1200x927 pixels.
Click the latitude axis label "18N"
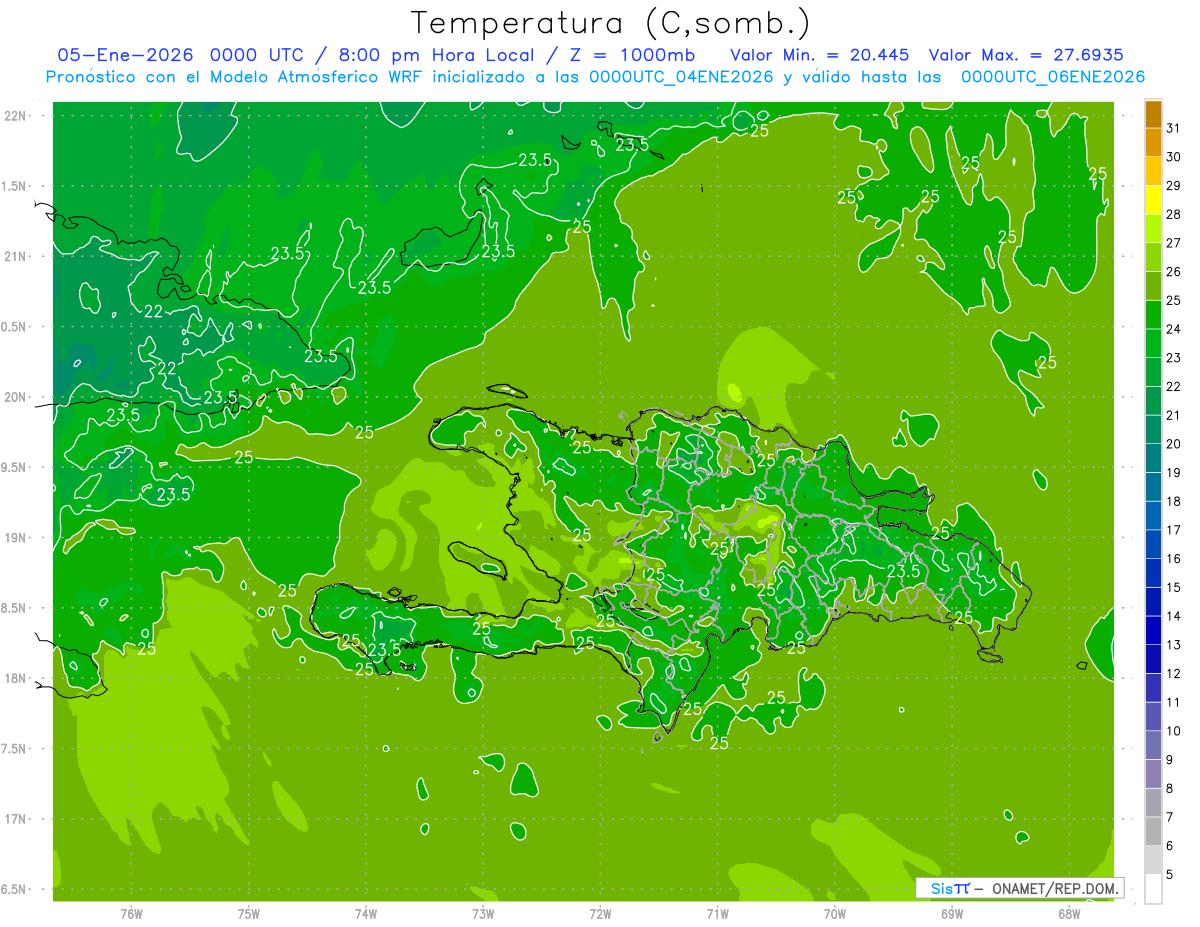pos(14,679)
